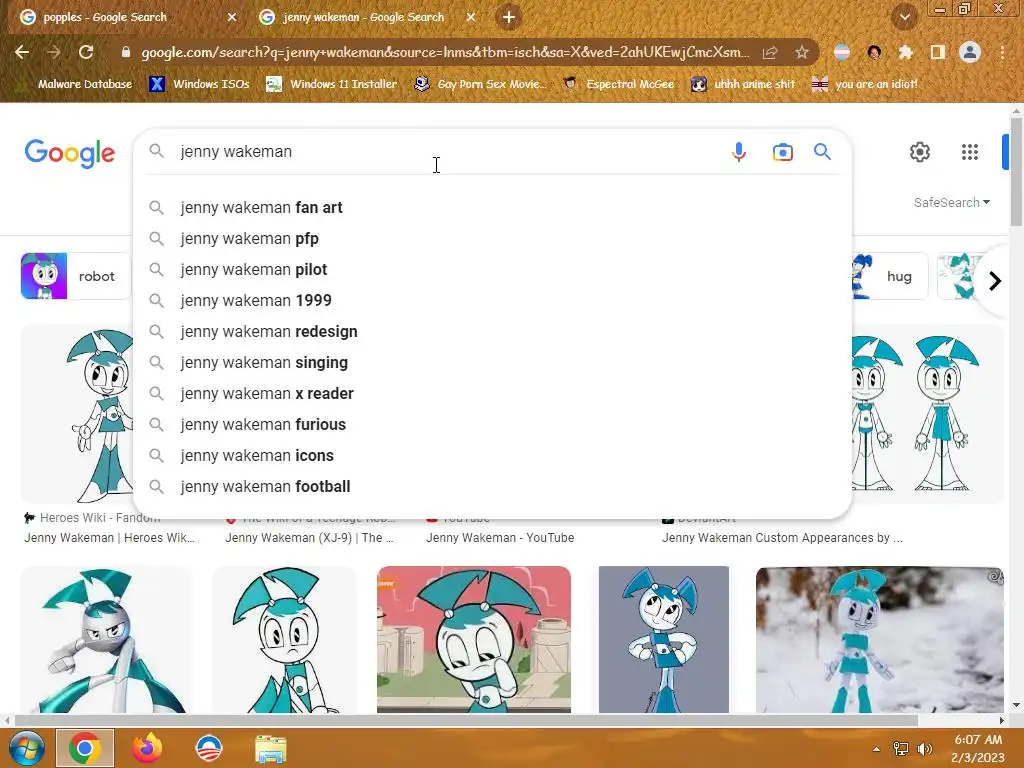The image size is (1024, 768).
Task: Choose suggestion jenny wakeman fan art
Action: point(492,208)
